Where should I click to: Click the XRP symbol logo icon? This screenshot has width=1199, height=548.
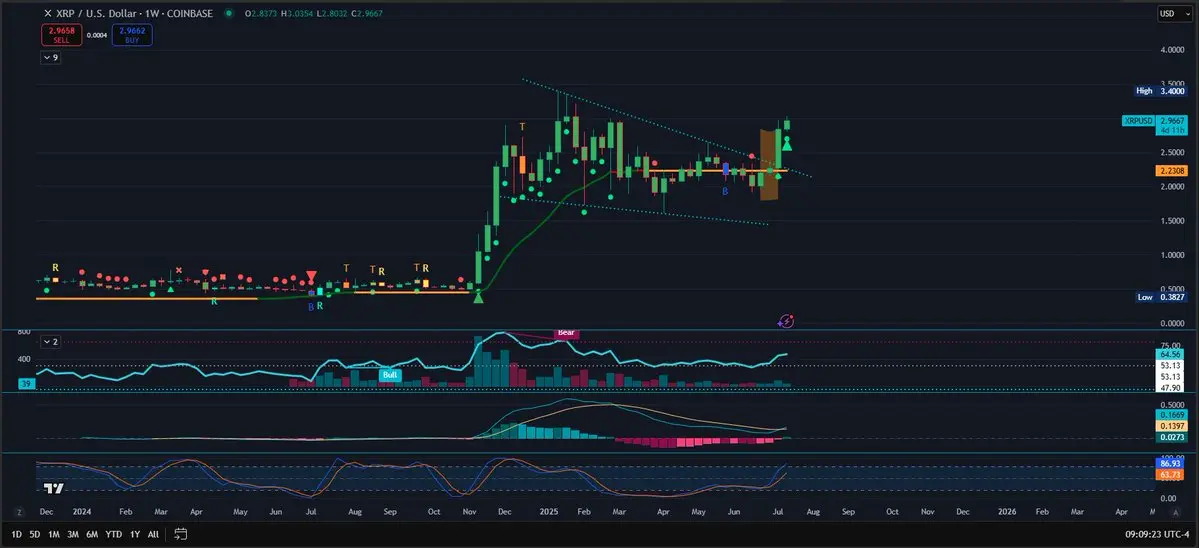[48, 13]
